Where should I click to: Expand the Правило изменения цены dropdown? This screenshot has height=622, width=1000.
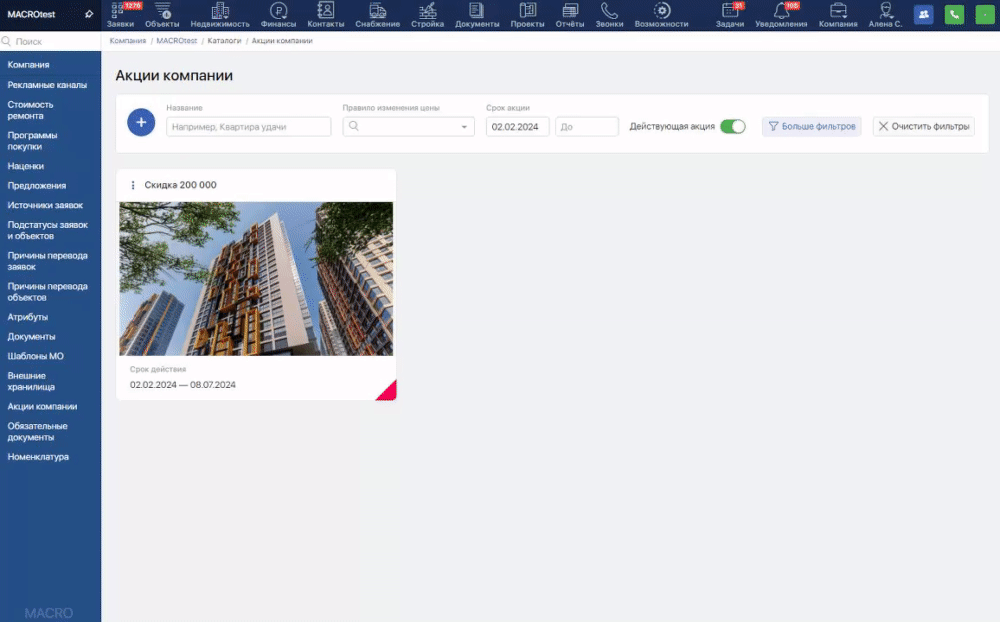[466, 127]
